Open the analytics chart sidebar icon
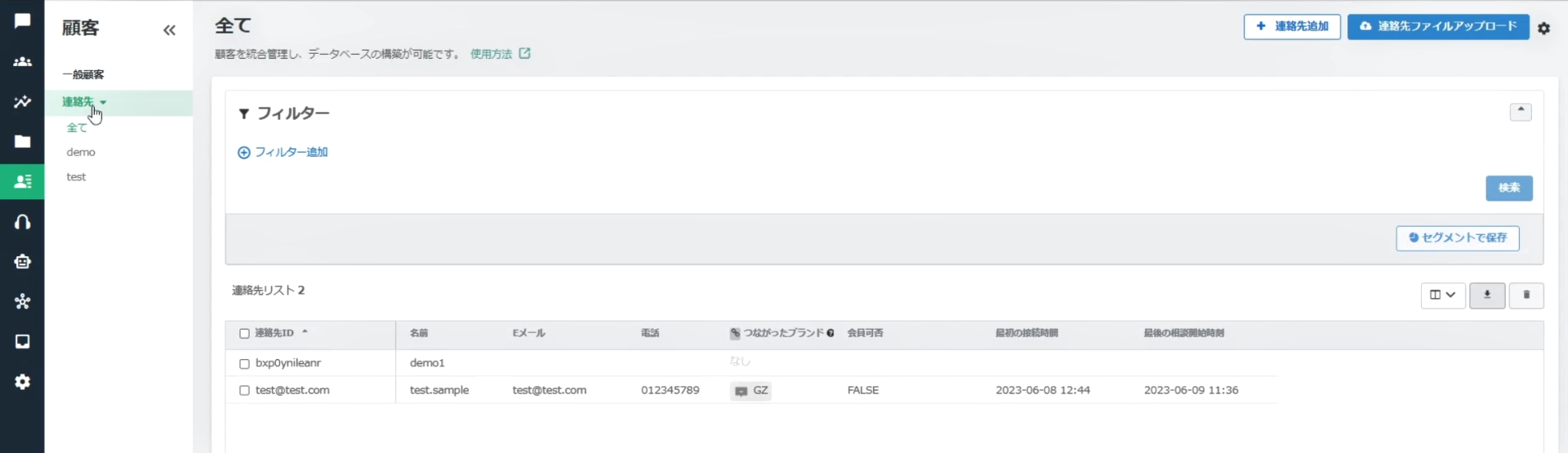Screen dimensions: 1568x453 [x=22, y=101]
